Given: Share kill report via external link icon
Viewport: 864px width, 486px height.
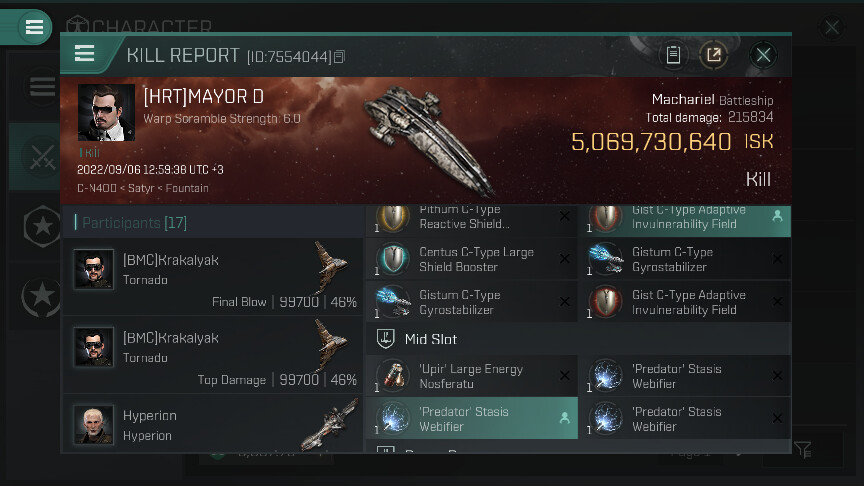Looking at the screenshot, I should pyautogui.click(x=714, y=55).
